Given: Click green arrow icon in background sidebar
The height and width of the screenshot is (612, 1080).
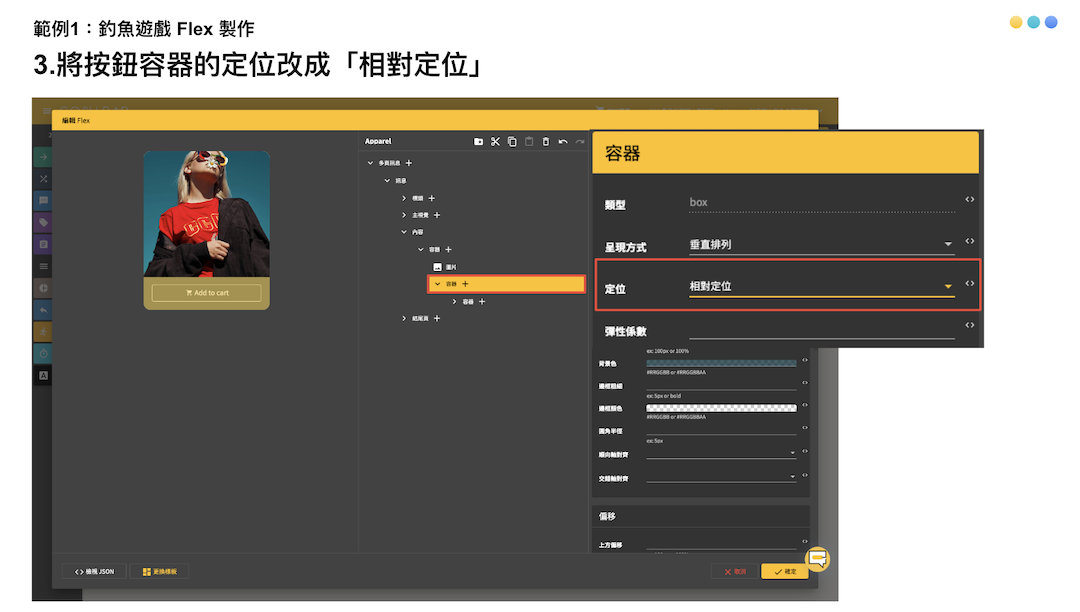Looking at the screenshot, I should [x=43, y=157].
